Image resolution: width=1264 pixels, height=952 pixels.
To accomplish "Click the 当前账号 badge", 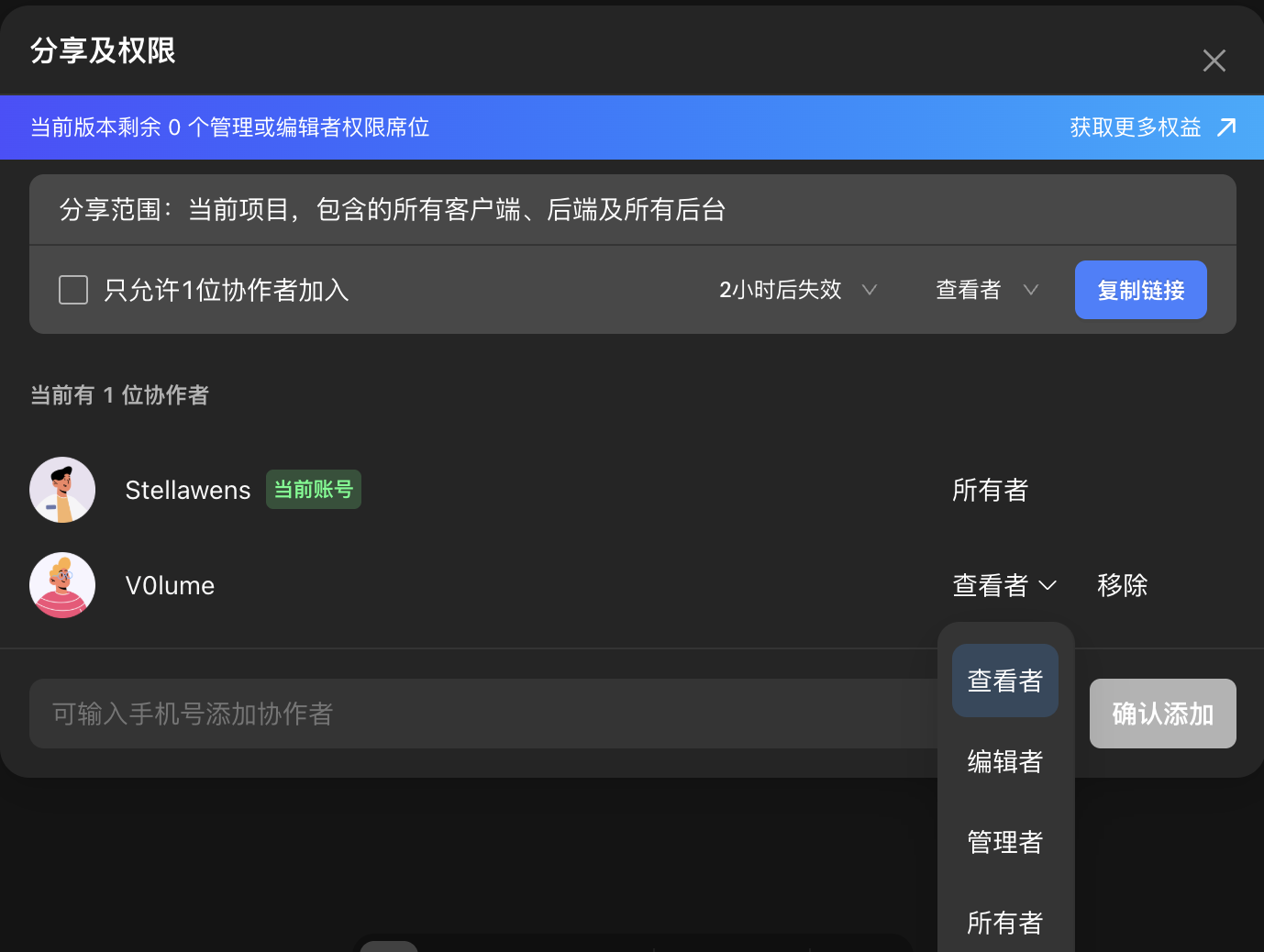I will click(314, 489).
